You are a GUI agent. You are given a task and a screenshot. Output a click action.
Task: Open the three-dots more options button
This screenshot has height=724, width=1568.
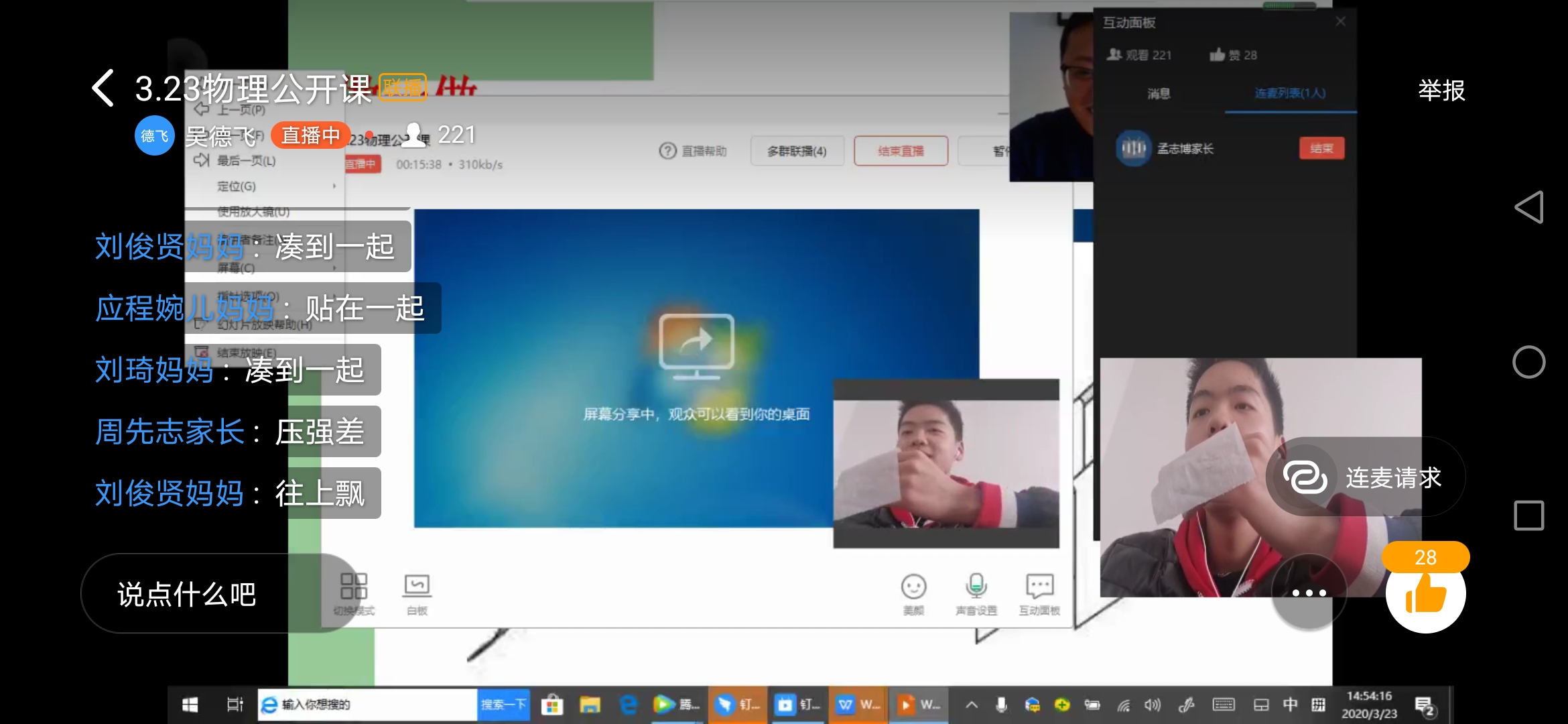[x=1309, y=593]
